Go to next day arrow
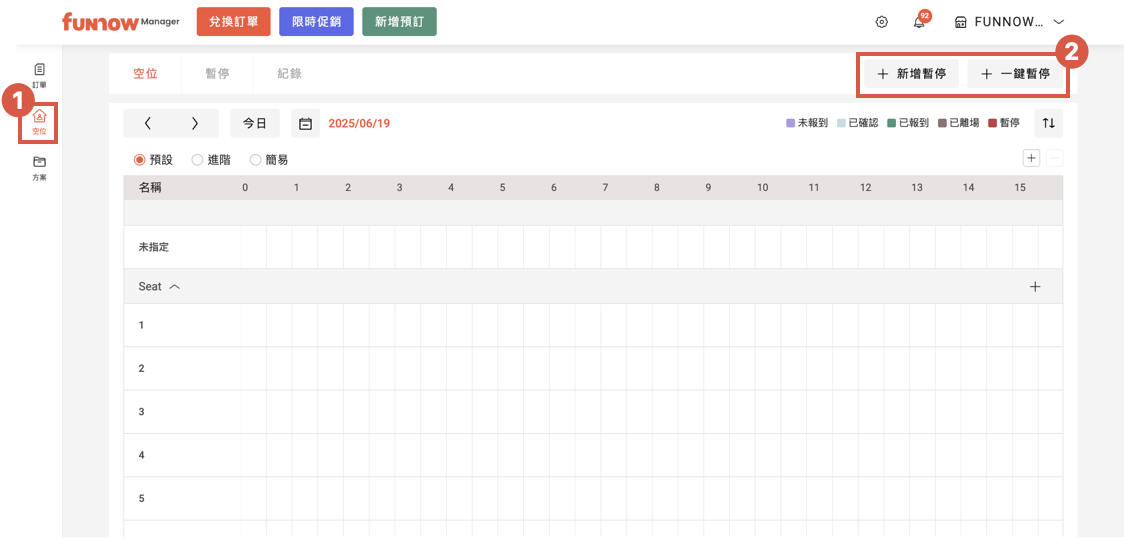Screen dimensions: 1124x538 [x=195, y=124]
